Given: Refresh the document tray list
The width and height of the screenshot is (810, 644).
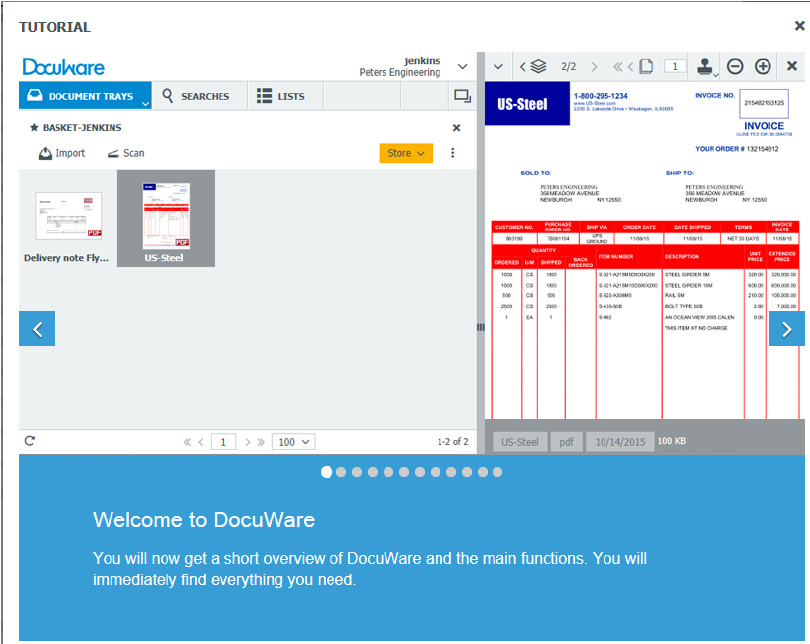Looking at the screenshot, I should [30, 441].
